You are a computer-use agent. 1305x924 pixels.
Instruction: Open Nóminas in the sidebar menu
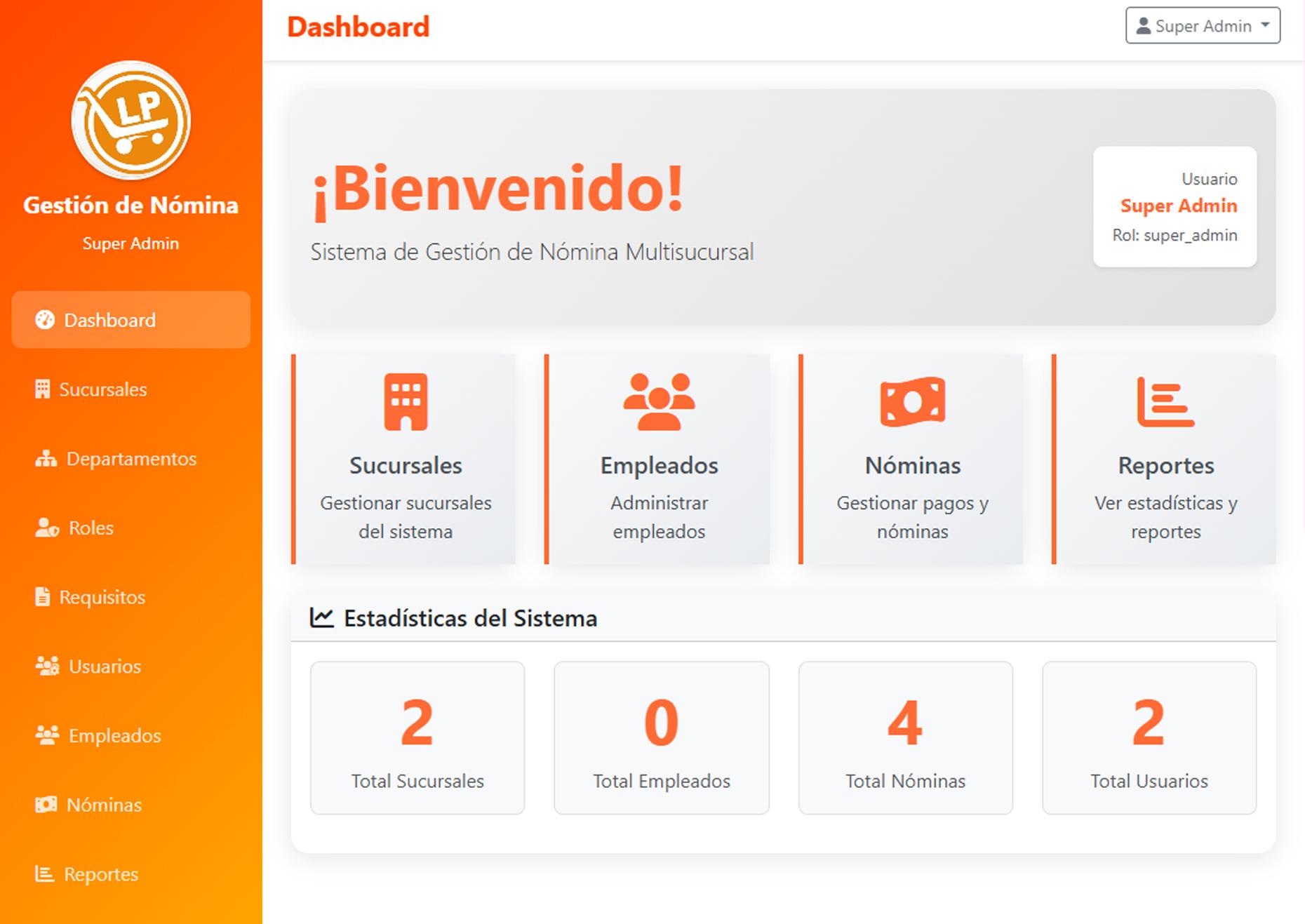tap(131, 805)
